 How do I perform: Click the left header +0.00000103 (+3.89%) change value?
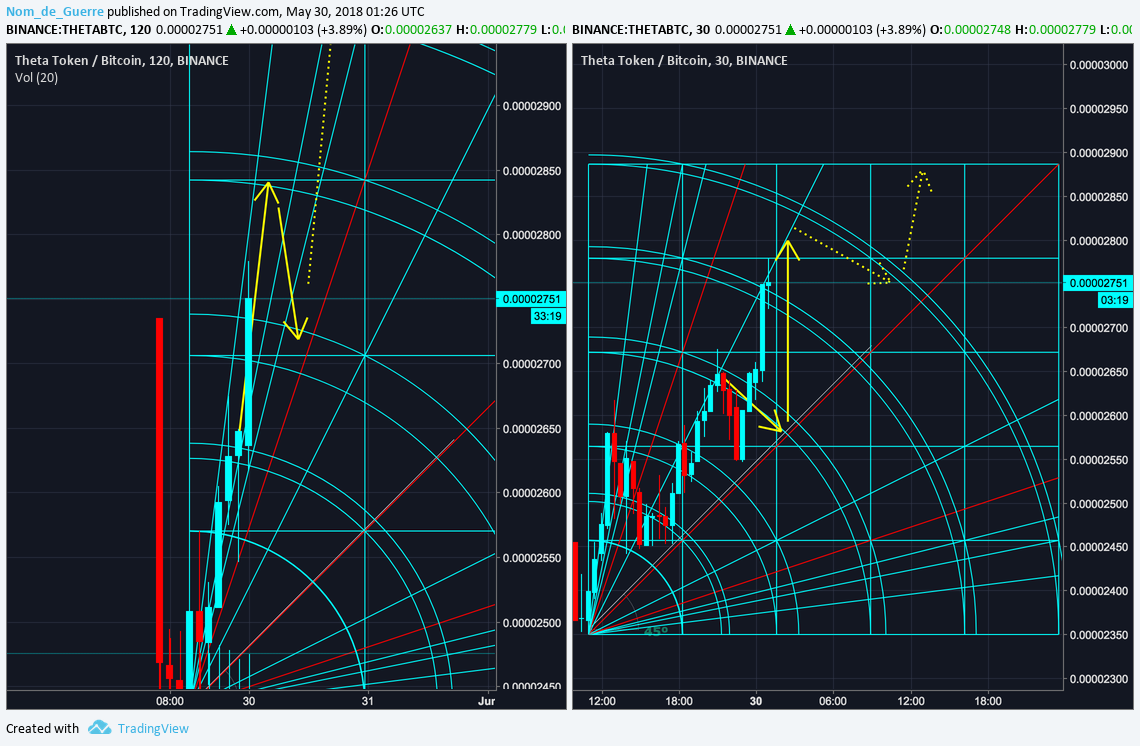tap(303, 30)
